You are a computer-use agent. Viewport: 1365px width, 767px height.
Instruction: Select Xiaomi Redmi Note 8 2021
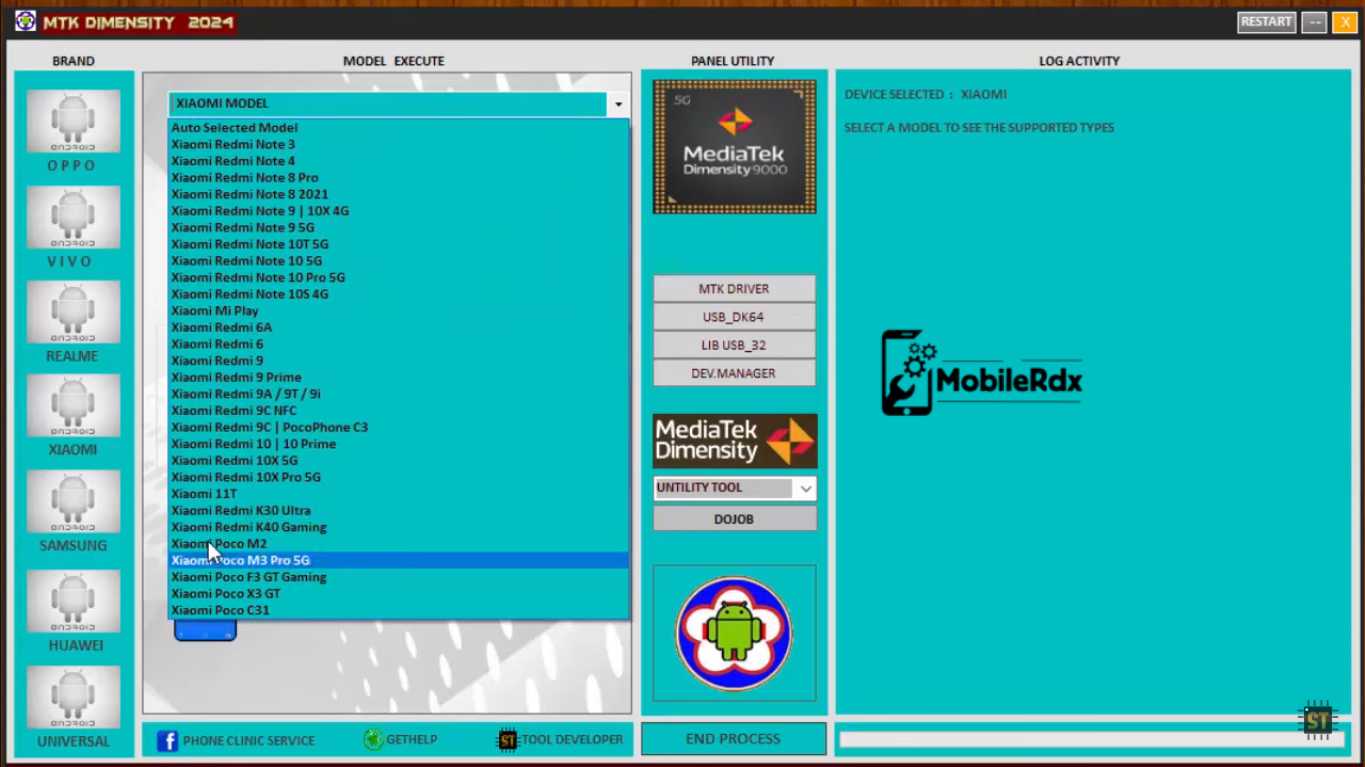coord(398,194)
